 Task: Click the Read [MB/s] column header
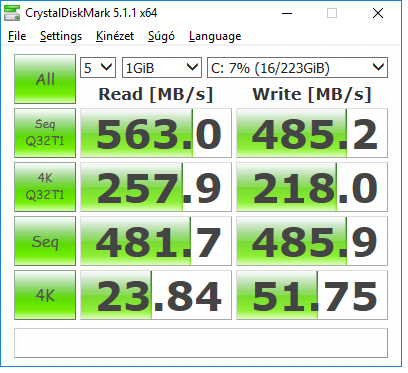(156, 94)
